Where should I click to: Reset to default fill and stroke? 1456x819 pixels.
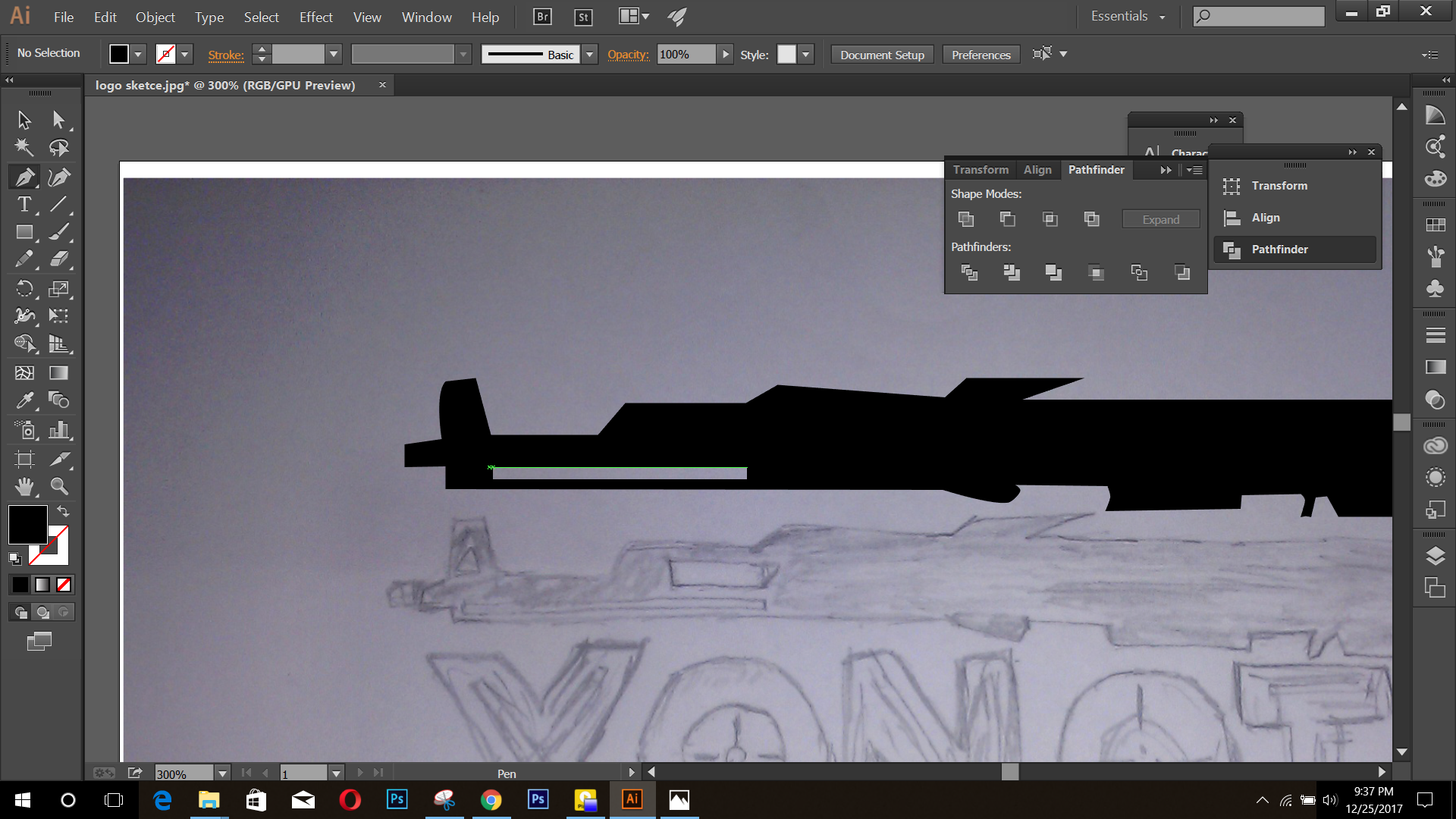14,559
